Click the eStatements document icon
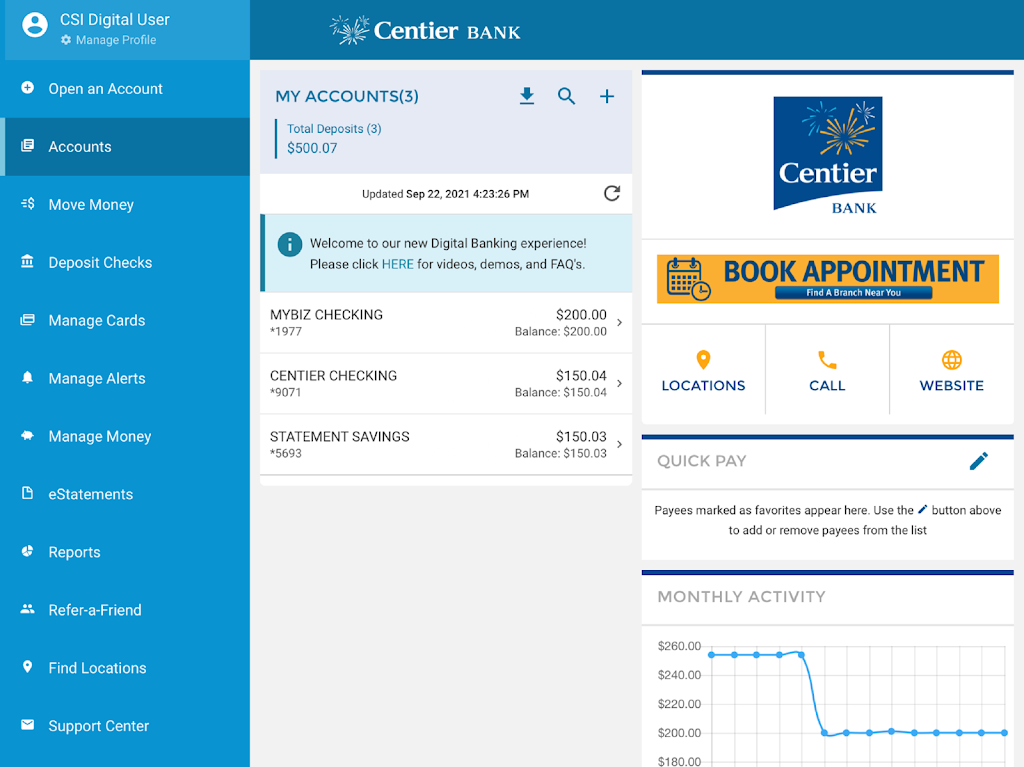 tap(27, 493)
